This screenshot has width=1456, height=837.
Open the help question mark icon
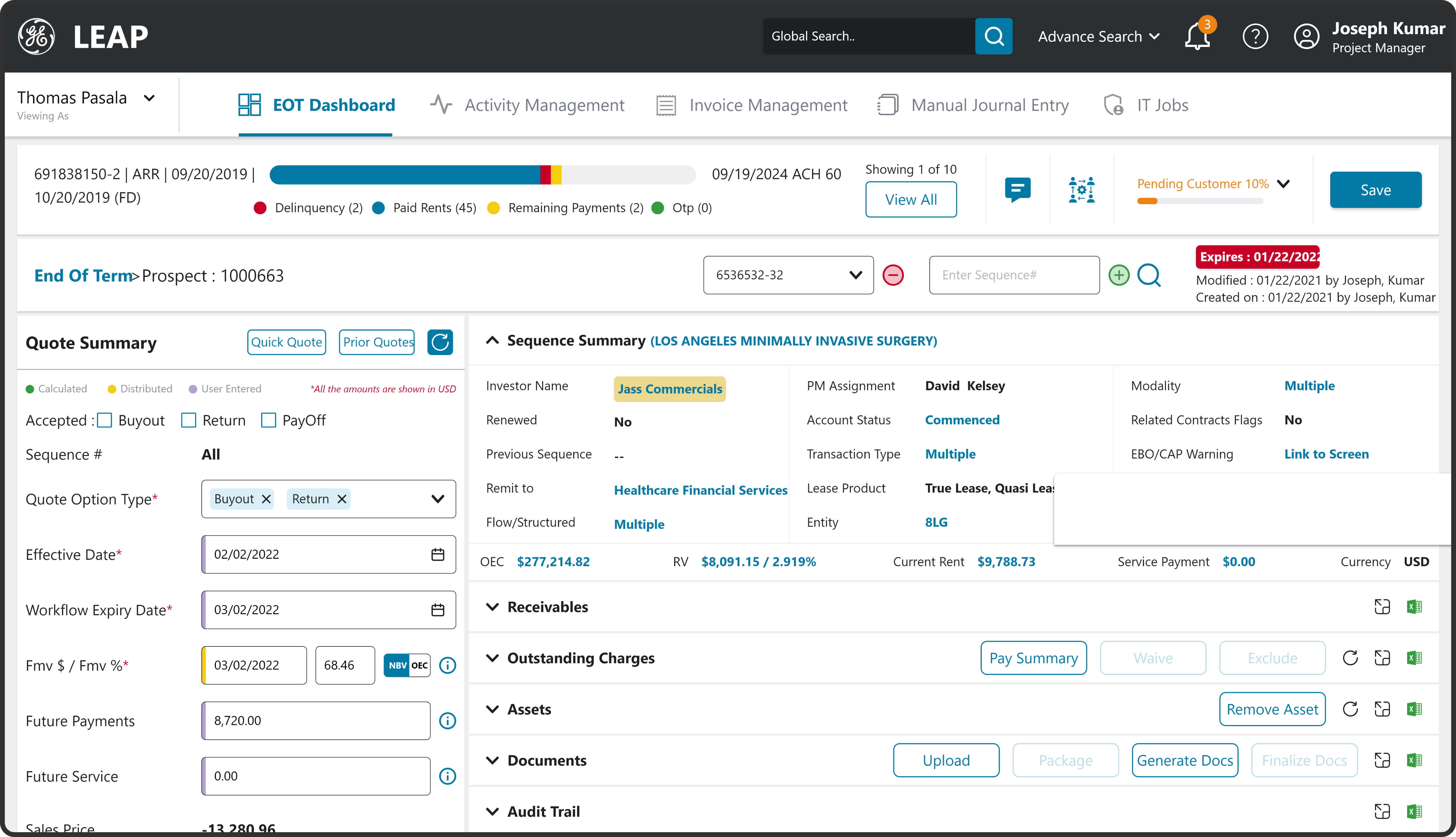coord(1255,36)
